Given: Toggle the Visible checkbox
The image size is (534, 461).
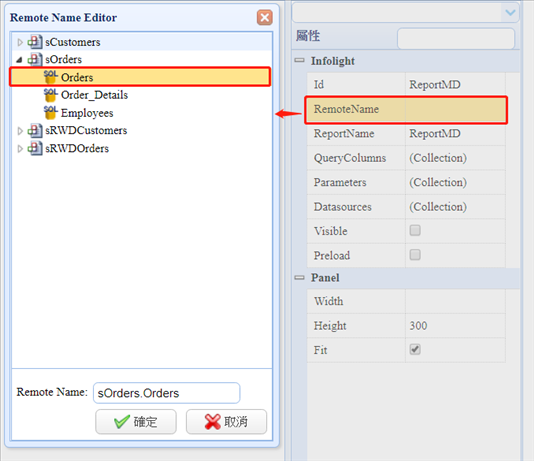Looking at the screenshot, I should coord(415,230).
